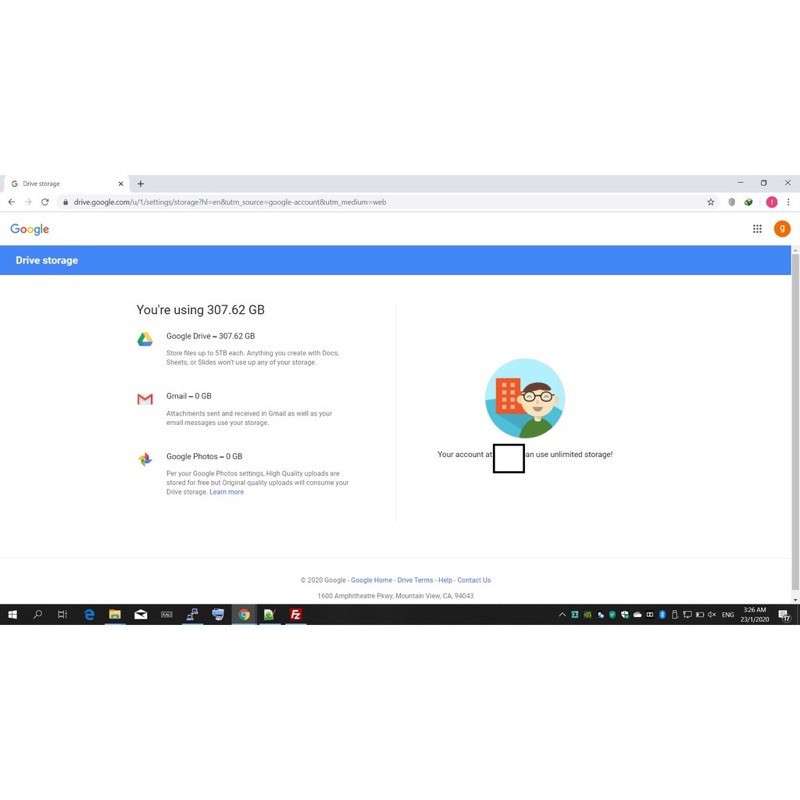Open the Google apps grid menu

coord(757,229)
